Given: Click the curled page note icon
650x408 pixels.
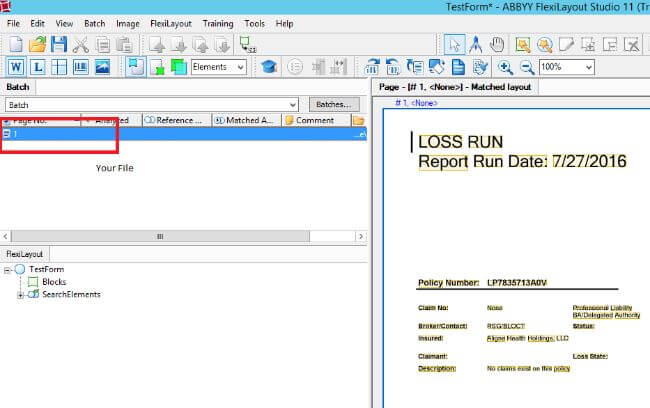Looking at the screenshot, I should click(566, 44).
